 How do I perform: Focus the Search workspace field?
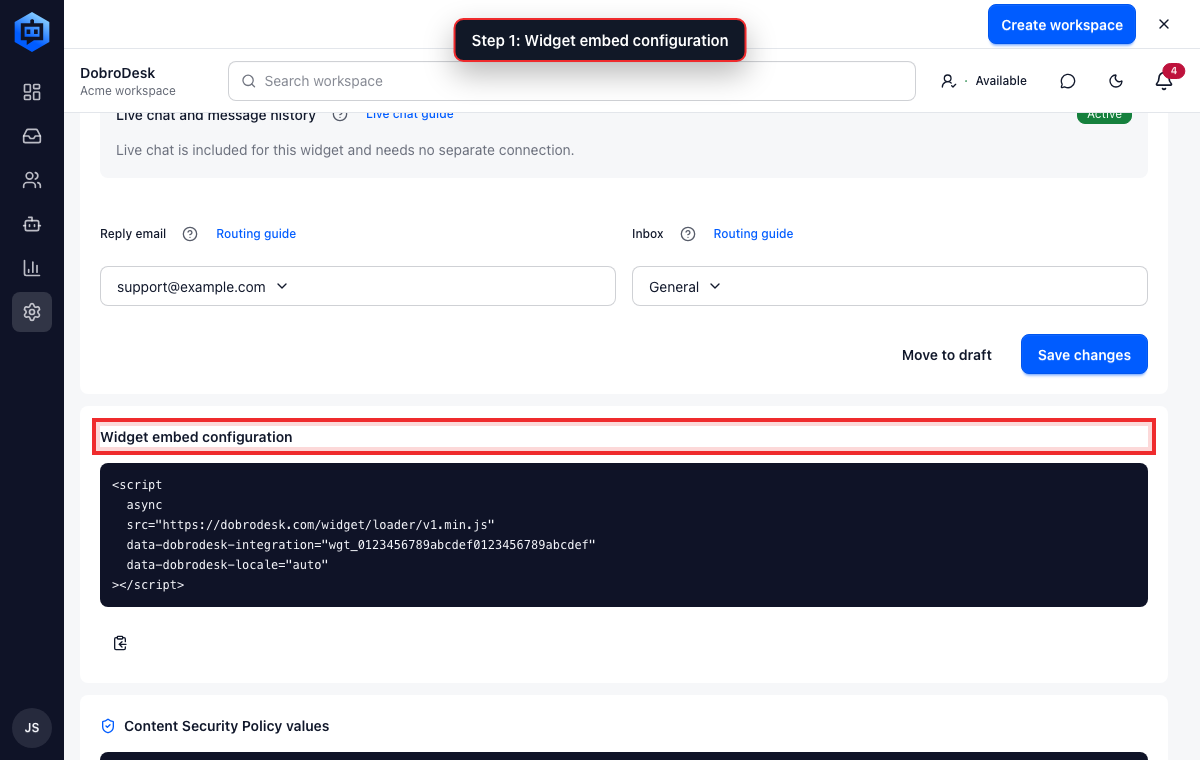pos(572,81)
